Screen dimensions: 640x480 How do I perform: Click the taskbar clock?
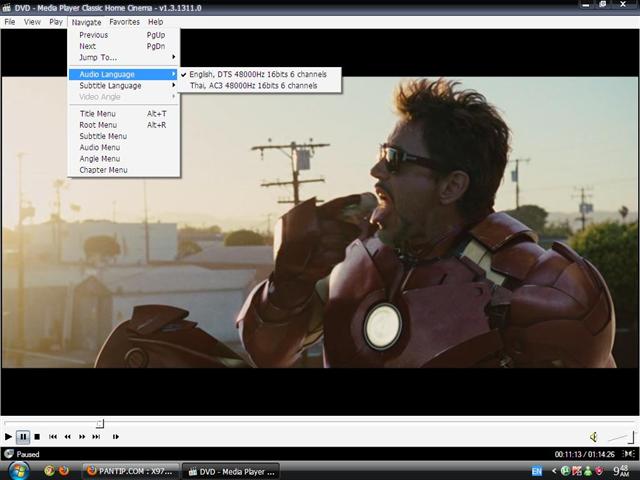coord(622,471)
